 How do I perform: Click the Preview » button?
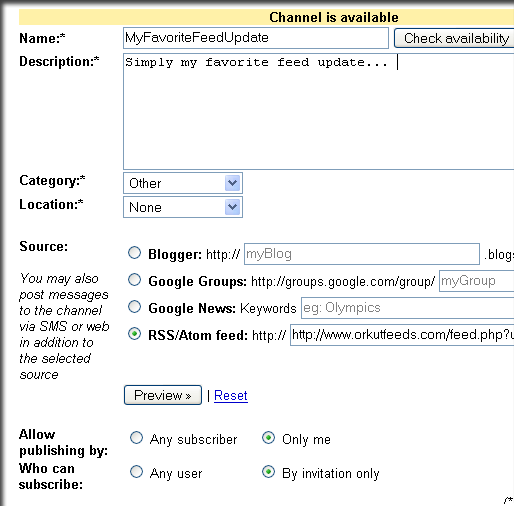[163, 395]
